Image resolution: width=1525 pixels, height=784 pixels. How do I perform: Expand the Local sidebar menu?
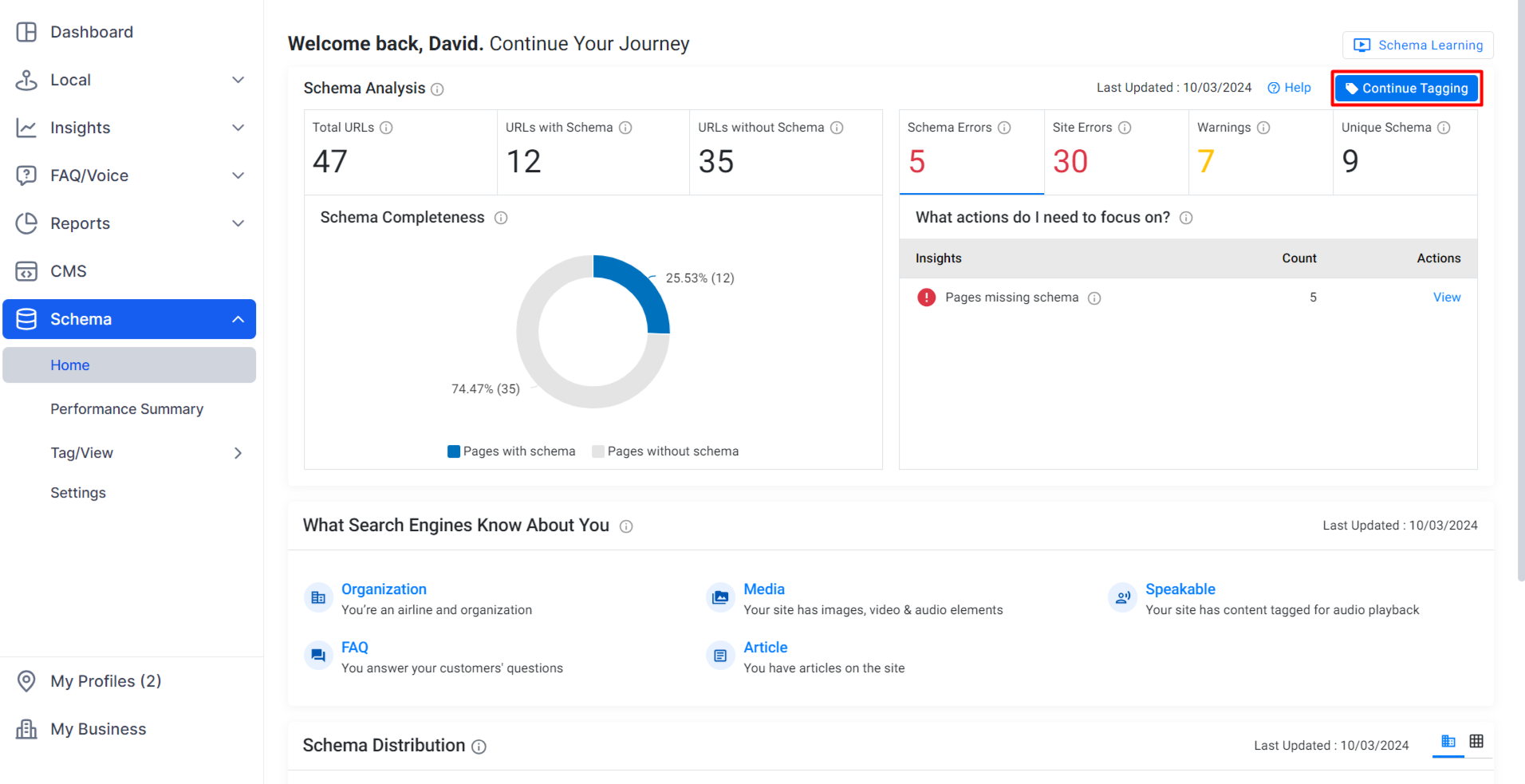(238, 80)
